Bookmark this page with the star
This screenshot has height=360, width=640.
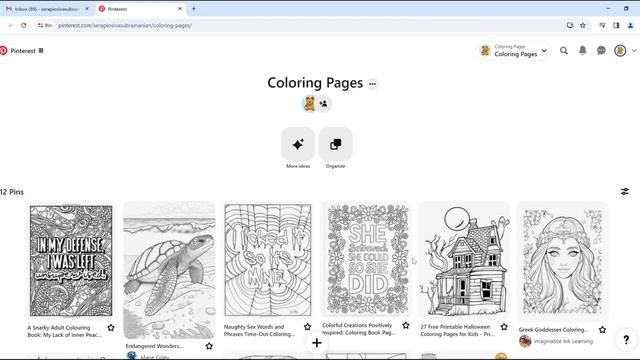point(583,25)
